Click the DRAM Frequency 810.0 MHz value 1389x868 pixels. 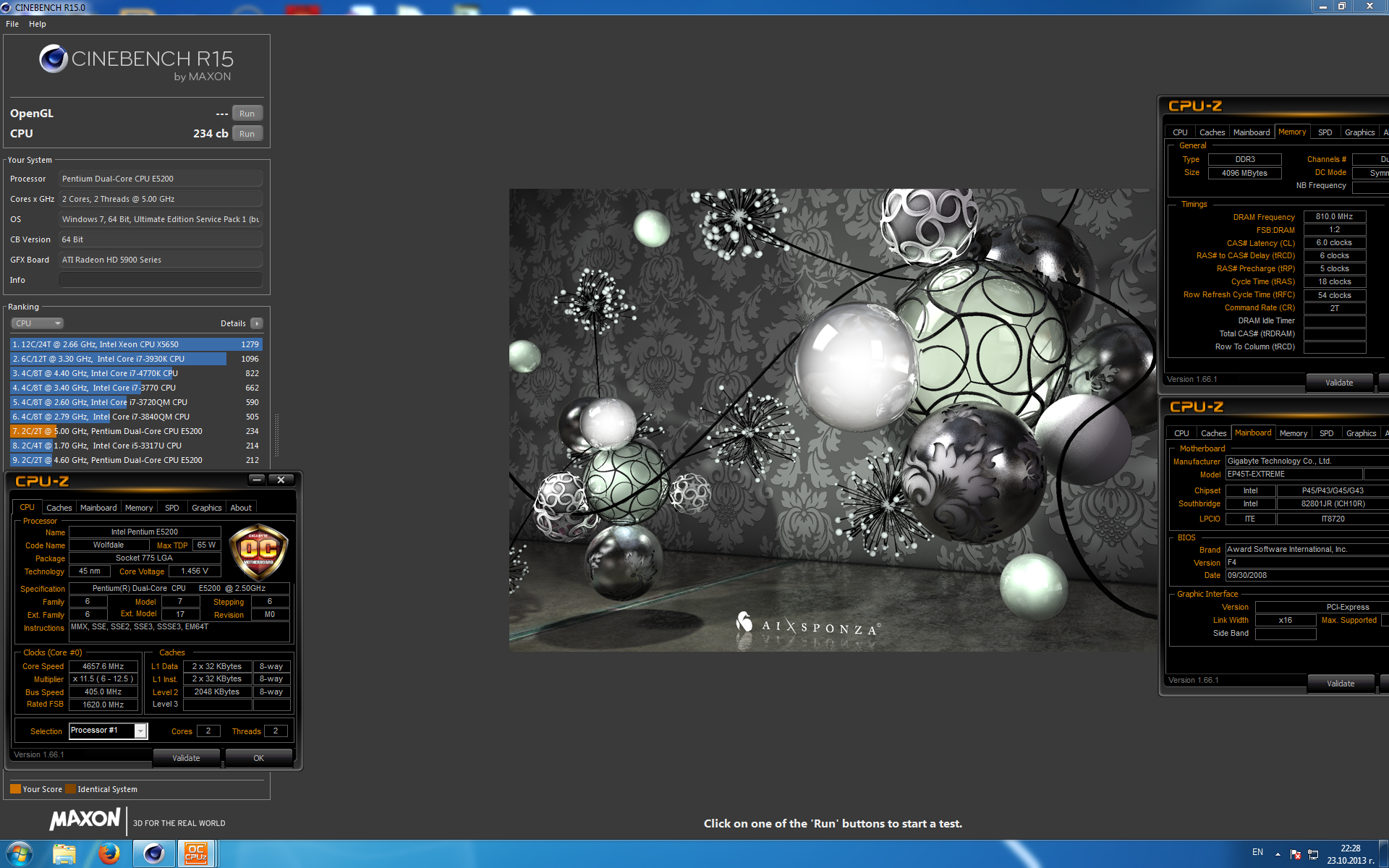tap(1335, 216)
